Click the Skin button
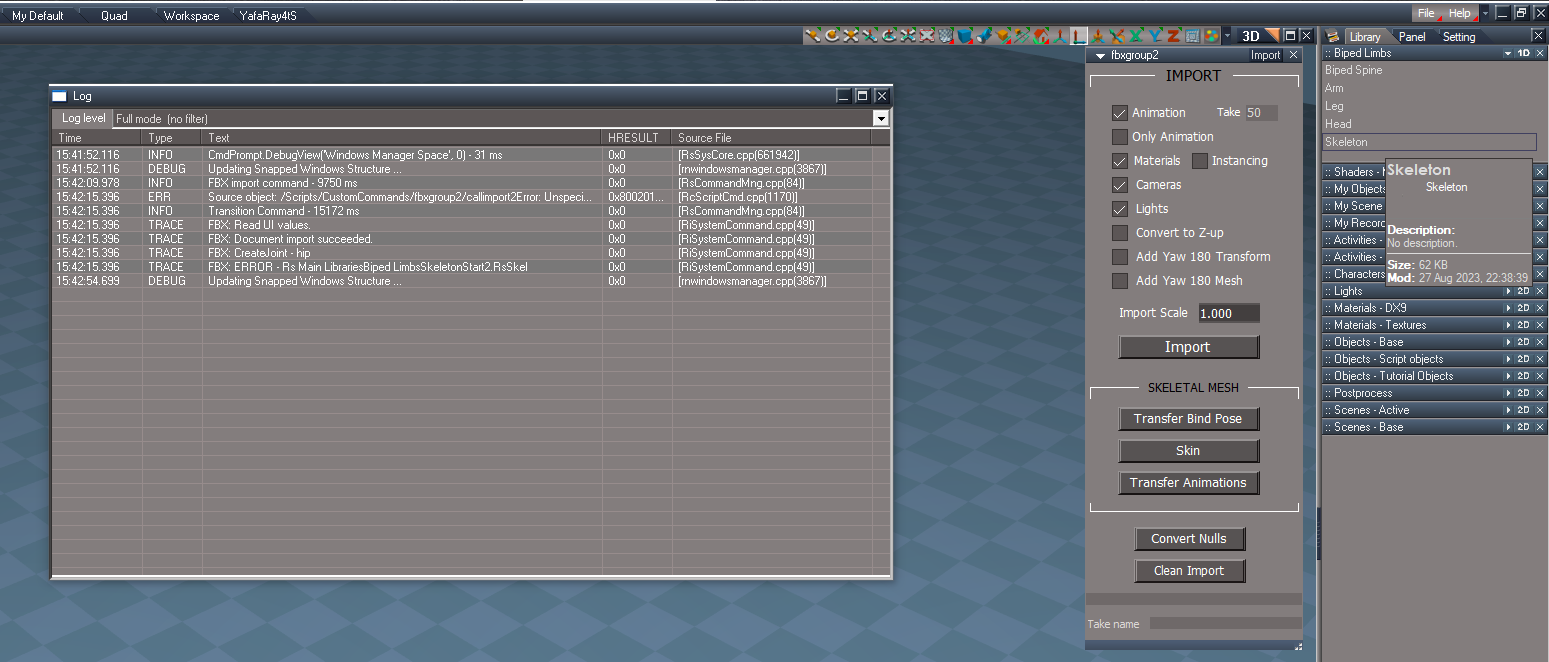This screenshot has width=1549, height=662. (1188, 451)
